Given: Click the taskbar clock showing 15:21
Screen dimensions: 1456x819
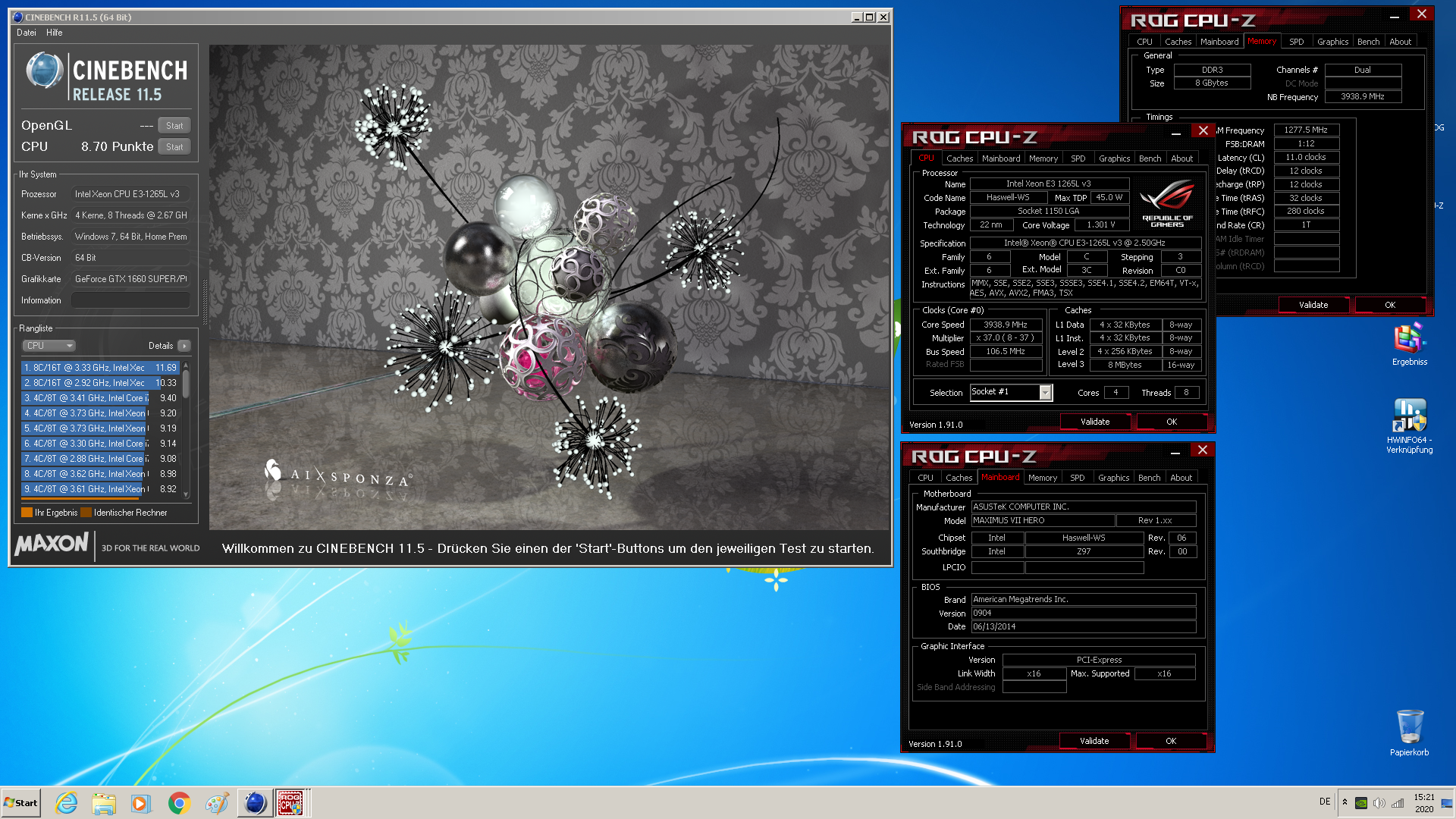Looking at the screenshot, I should (x=1423, y=803).
